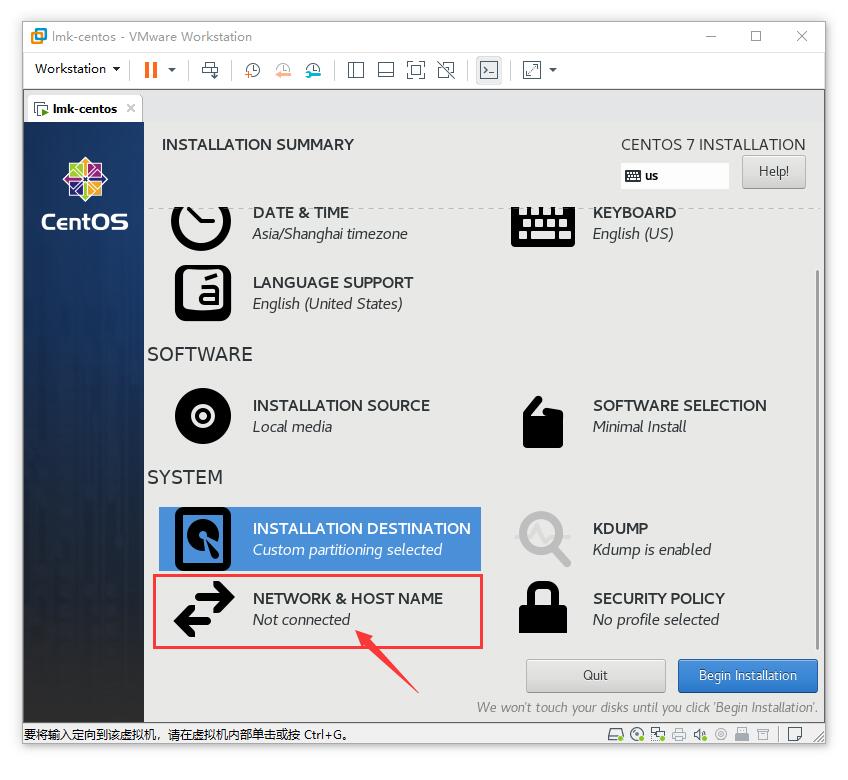This screenshot has width=848, height=780.
Task: Click 'Kdump is enabled' text
Action: (x=652, y=550)
